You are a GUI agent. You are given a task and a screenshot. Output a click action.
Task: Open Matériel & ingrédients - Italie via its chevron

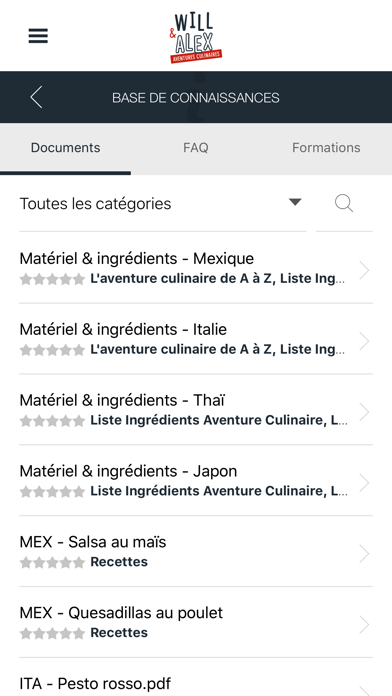pyautogui.click(x=364, y=341)
